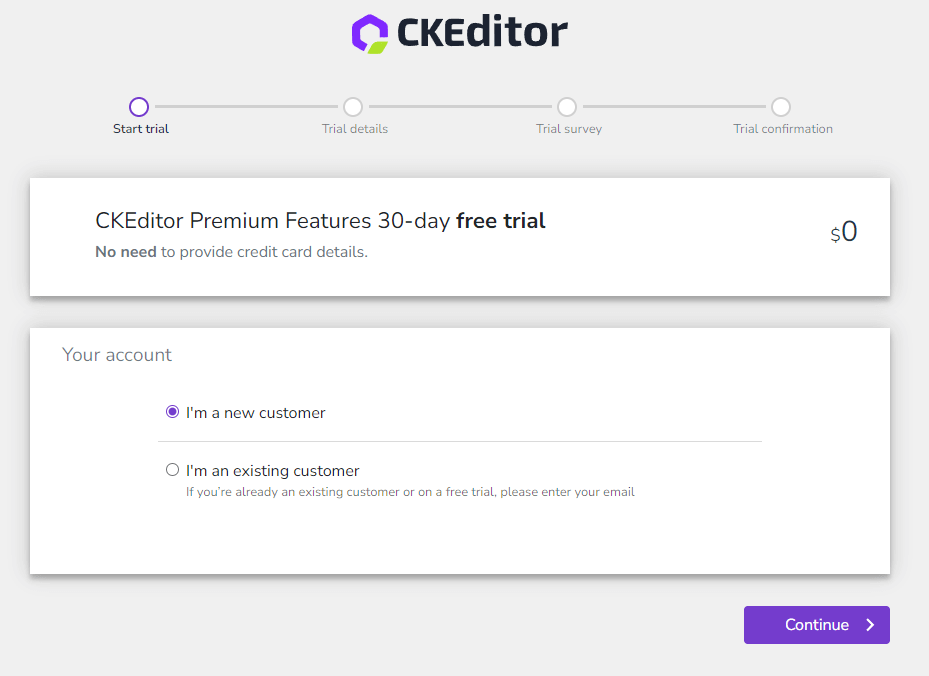Viewport: 929px width, 676px height.
Task: Choose the existing customer radio button
Action: (173, 470)
